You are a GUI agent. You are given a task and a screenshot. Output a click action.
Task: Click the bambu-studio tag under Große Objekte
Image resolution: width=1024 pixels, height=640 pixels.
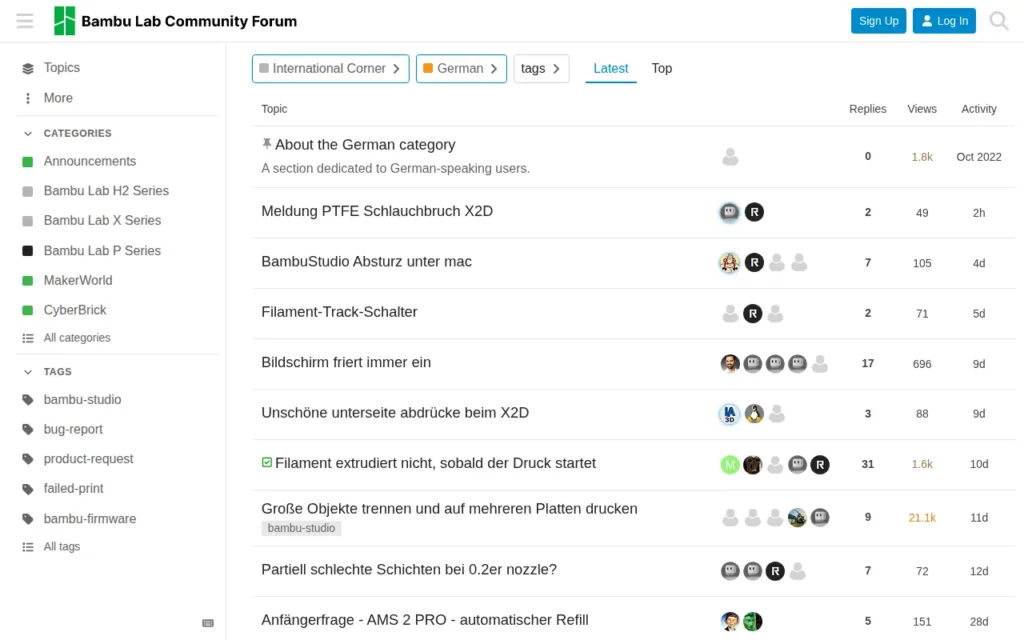(x=301, y=528)
